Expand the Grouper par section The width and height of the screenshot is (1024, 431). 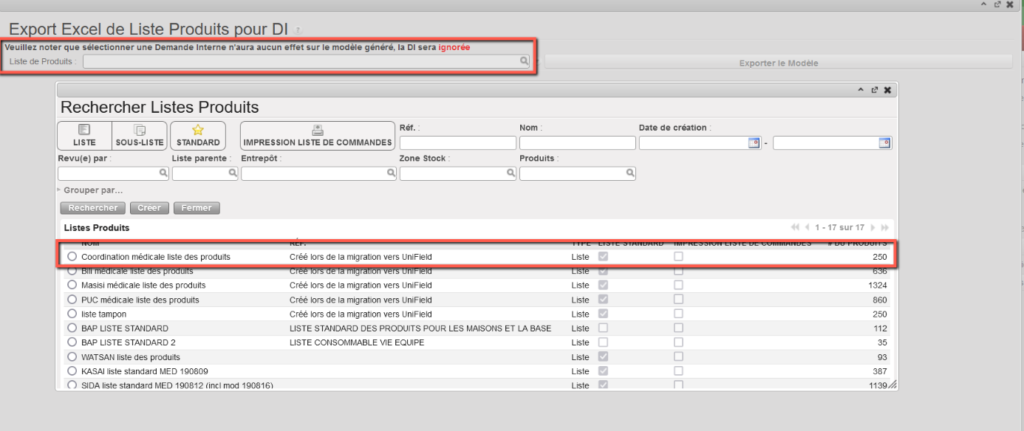point(92,189)
